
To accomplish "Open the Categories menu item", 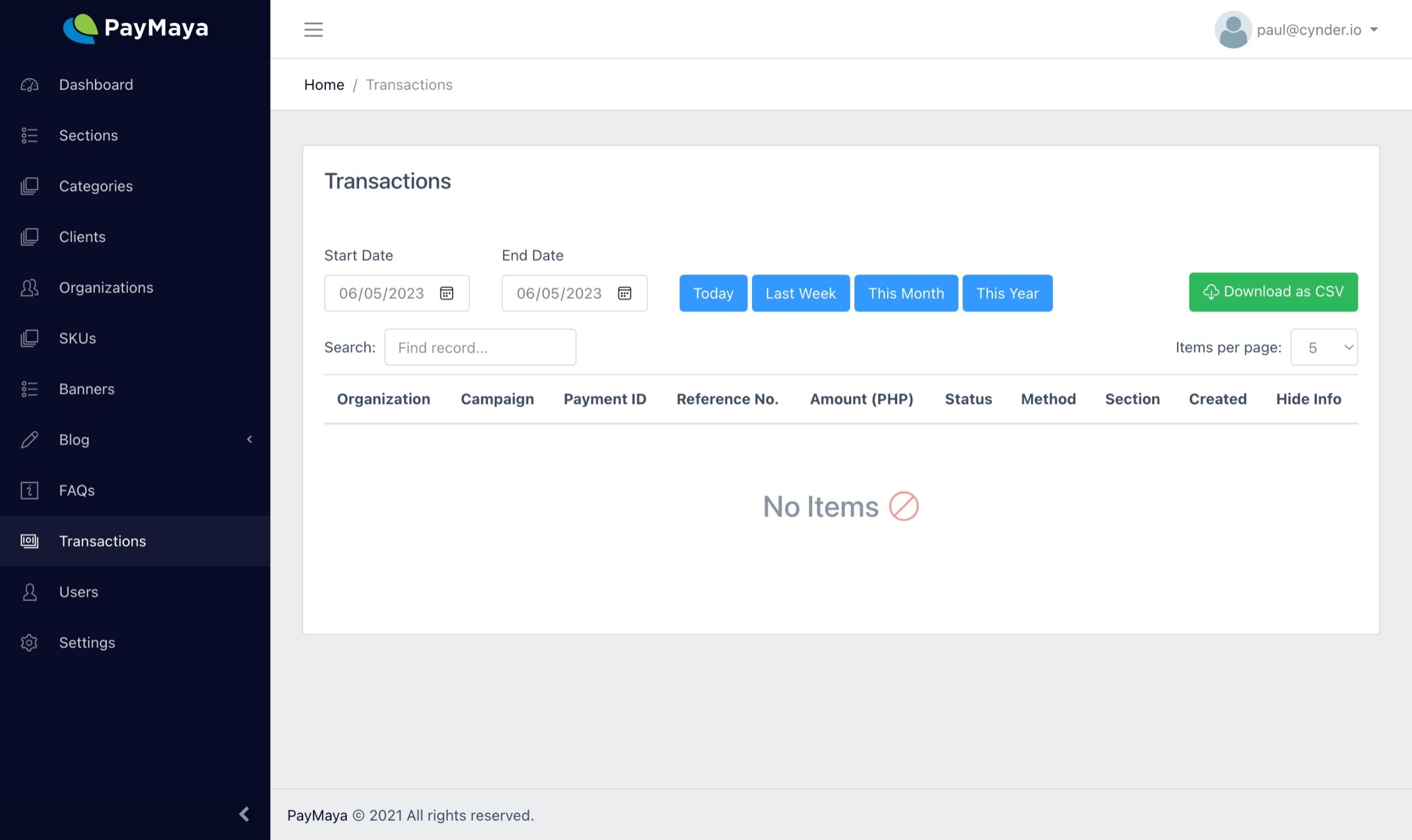I will point(135,187).
